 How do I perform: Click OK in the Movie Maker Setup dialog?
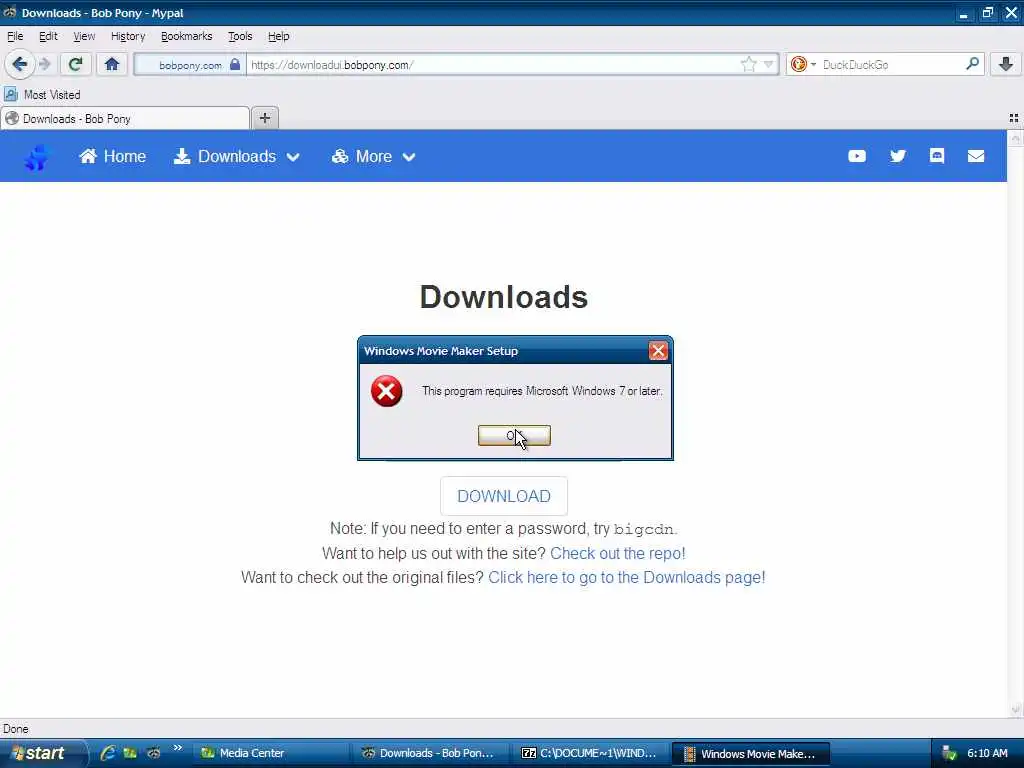coord(514,436)
